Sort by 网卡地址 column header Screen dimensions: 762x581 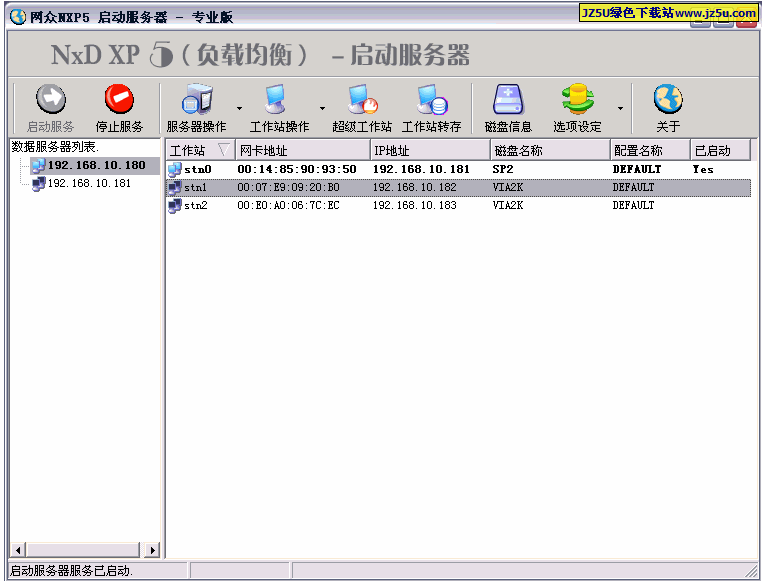[303, 150]
